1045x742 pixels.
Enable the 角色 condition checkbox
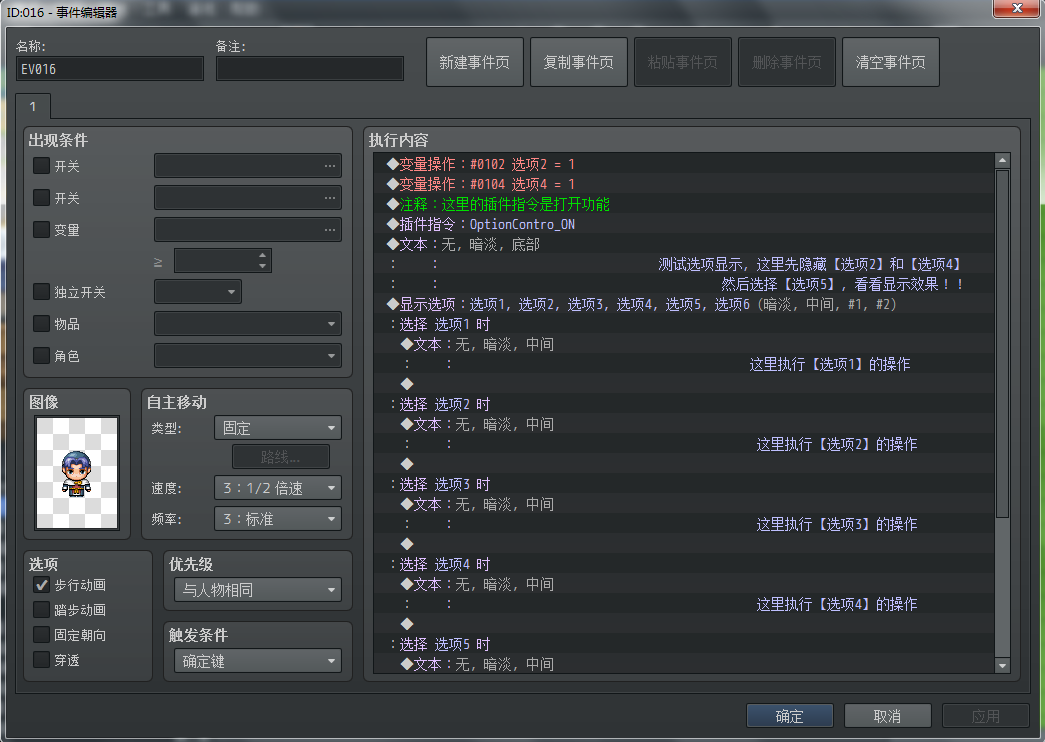click(x=41, y=355)
